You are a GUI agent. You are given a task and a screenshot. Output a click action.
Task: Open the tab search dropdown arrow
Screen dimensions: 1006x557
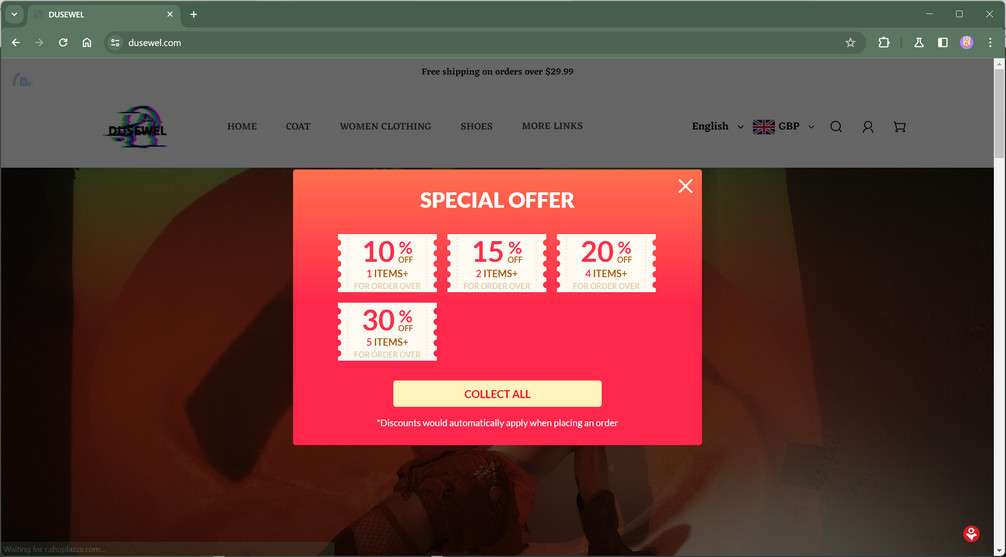[x=14, y=14]
